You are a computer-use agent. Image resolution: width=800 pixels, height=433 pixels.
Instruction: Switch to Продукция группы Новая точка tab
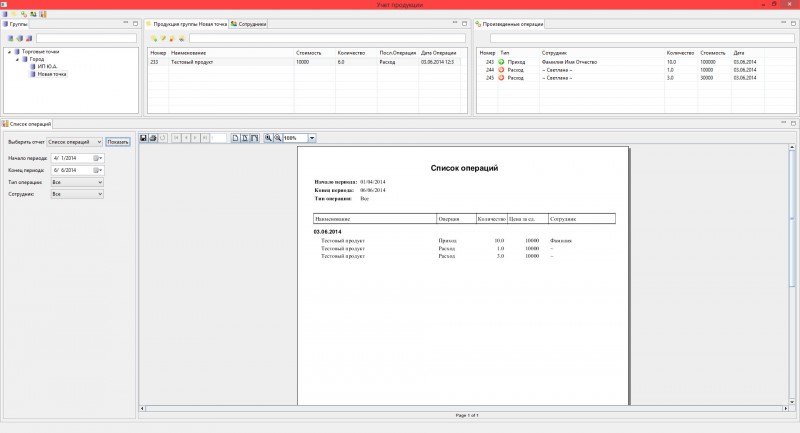pos(187,24)
